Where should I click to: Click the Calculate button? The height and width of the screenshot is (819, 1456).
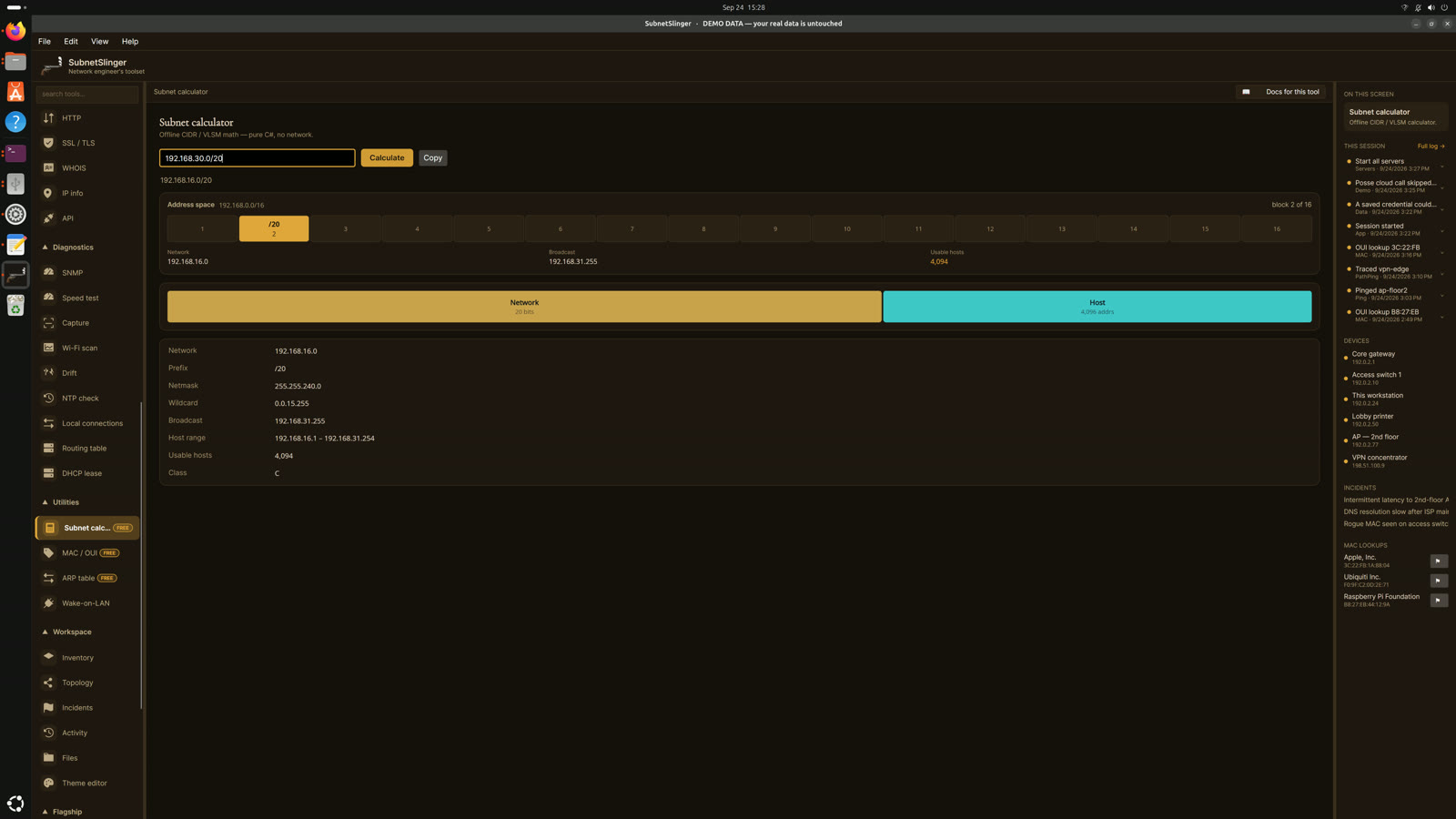[387, 158]
